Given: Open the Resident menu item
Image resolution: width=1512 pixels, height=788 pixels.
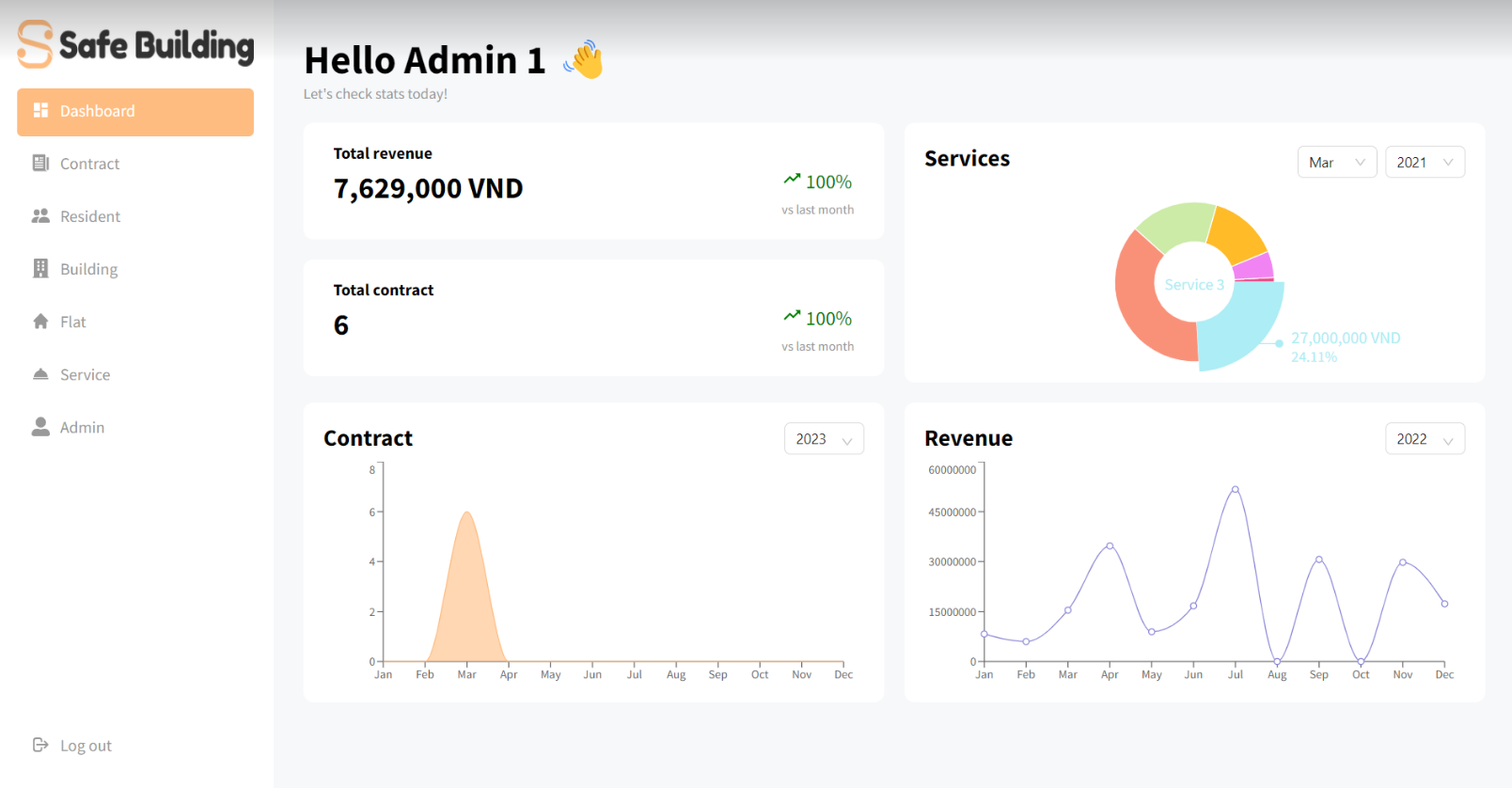Looking at the screenshot, I should tap(135, 216).
